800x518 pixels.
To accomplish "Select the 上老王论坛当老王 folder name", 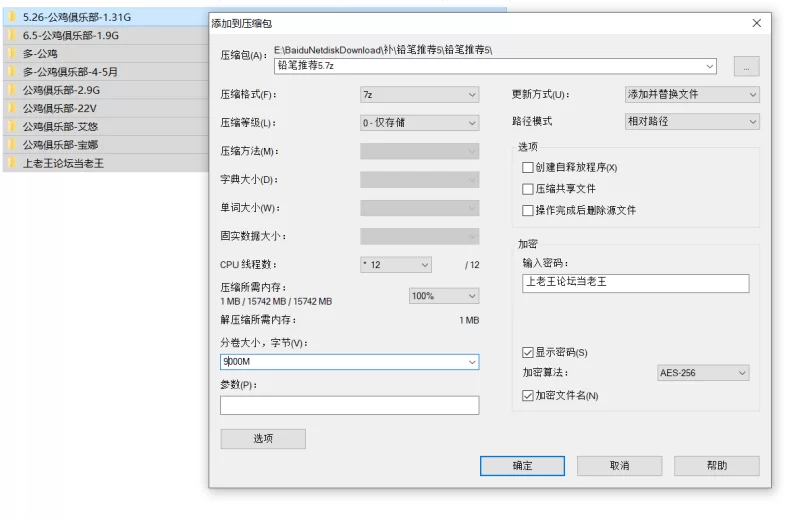I will point(63,163).
